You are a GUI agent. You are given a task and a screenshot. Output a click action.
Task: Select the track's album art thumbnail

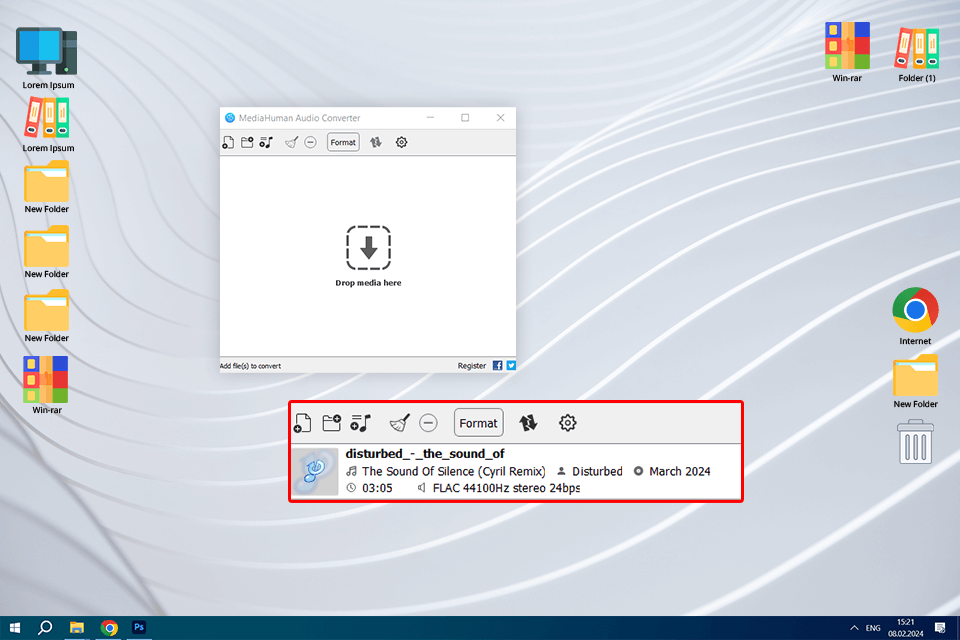click(315, 472)
